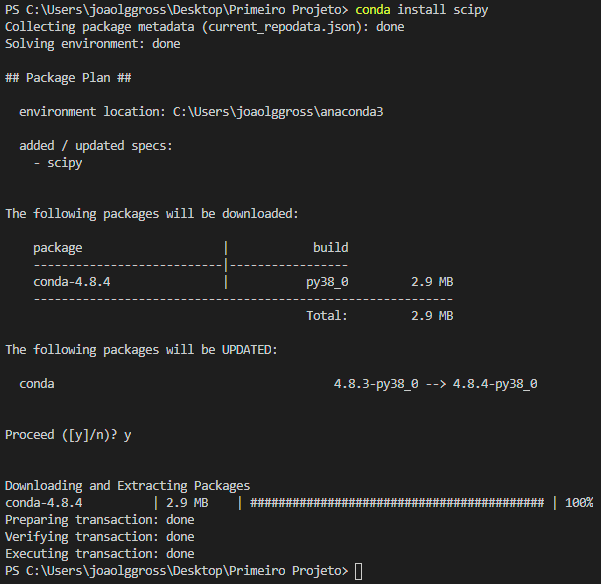Click the 'build' column header
This screenshot has height=584, width=601.
point(330,248)
